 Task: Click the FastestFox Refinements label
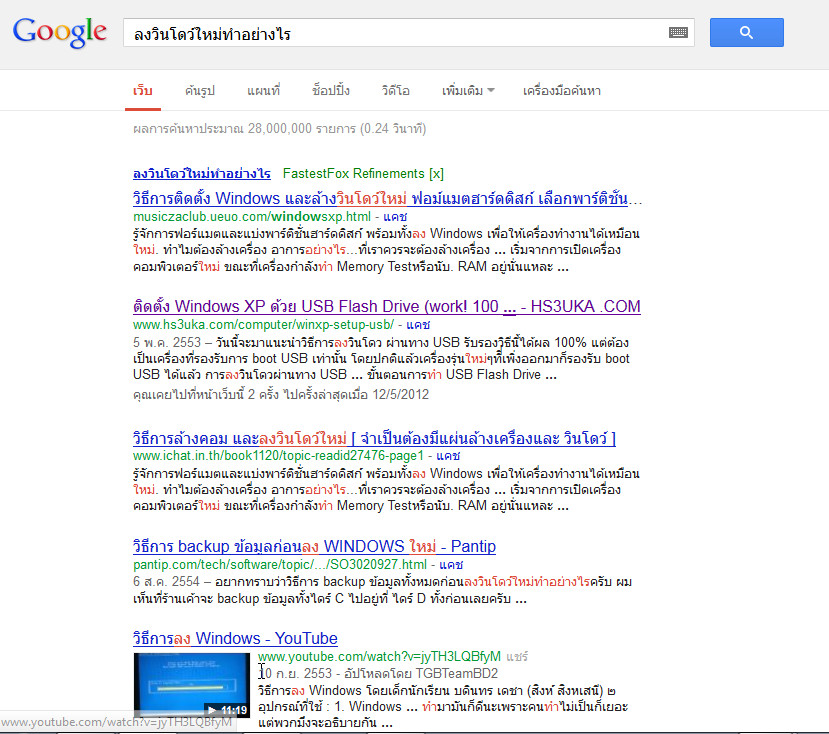tap(354, 173)
